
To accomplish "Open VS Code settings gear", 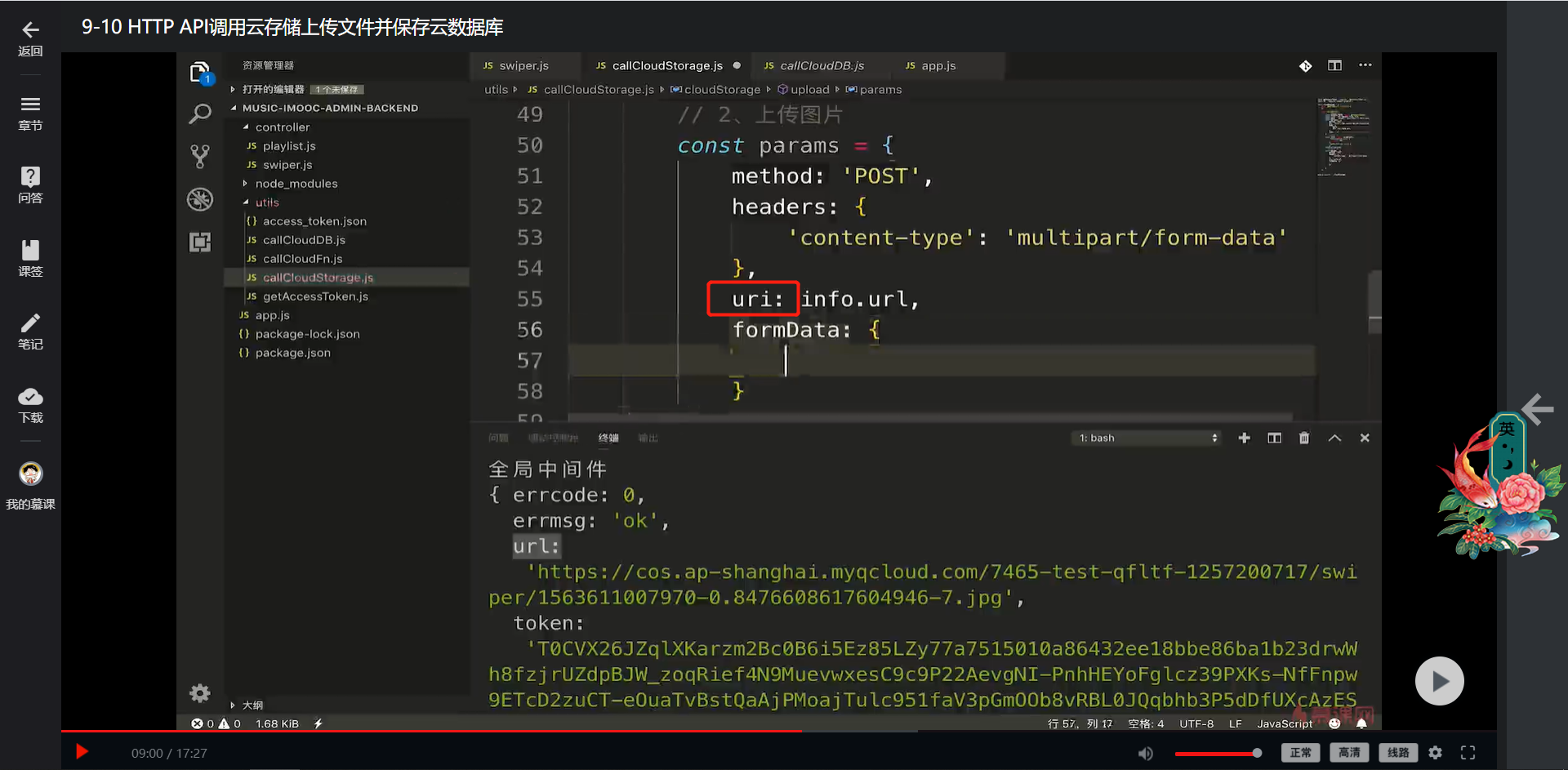I will pyautogui.click(x=200, y=693).
